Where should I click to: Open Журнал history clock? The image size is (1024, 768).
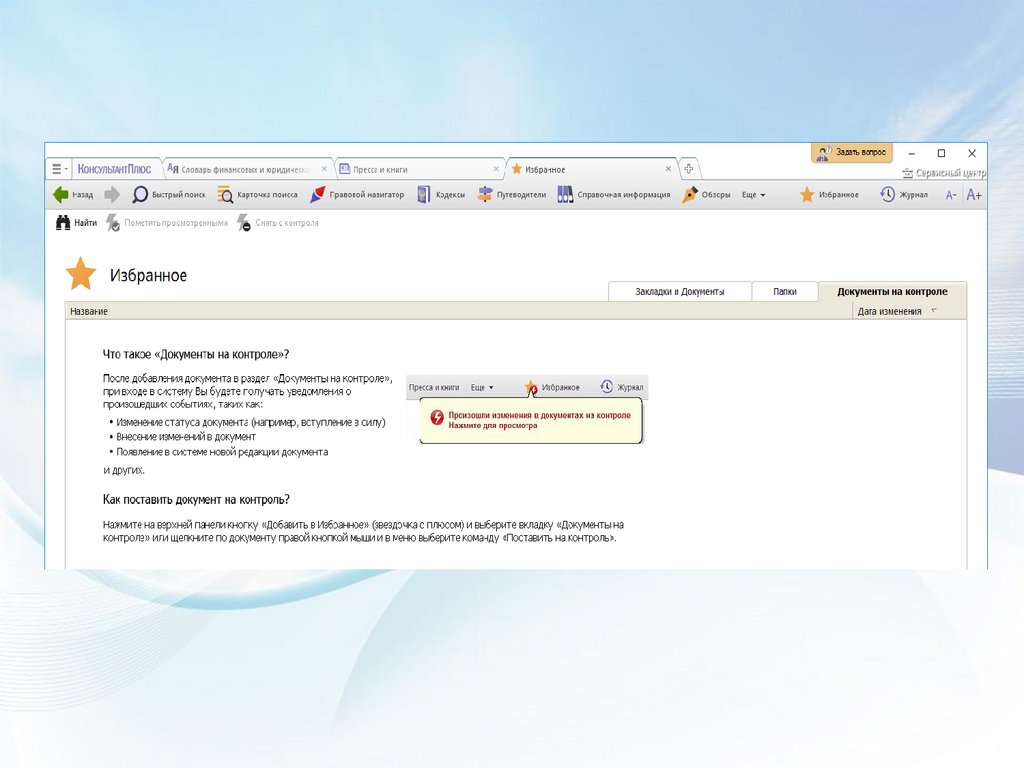point(904,195)
